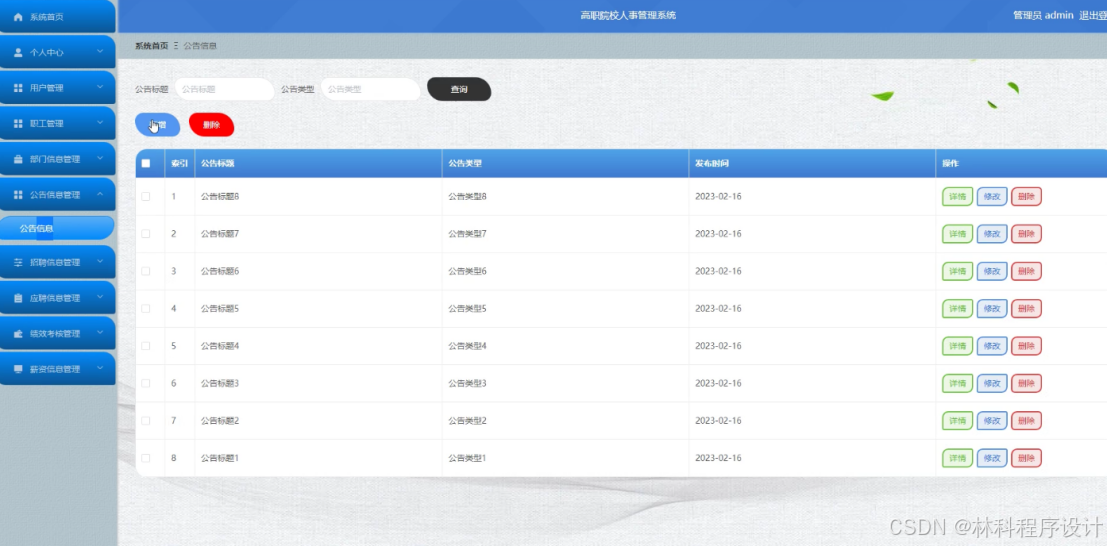Click the grid icon beside 公告信息管理
The image size is (1107, 547).
18,195
